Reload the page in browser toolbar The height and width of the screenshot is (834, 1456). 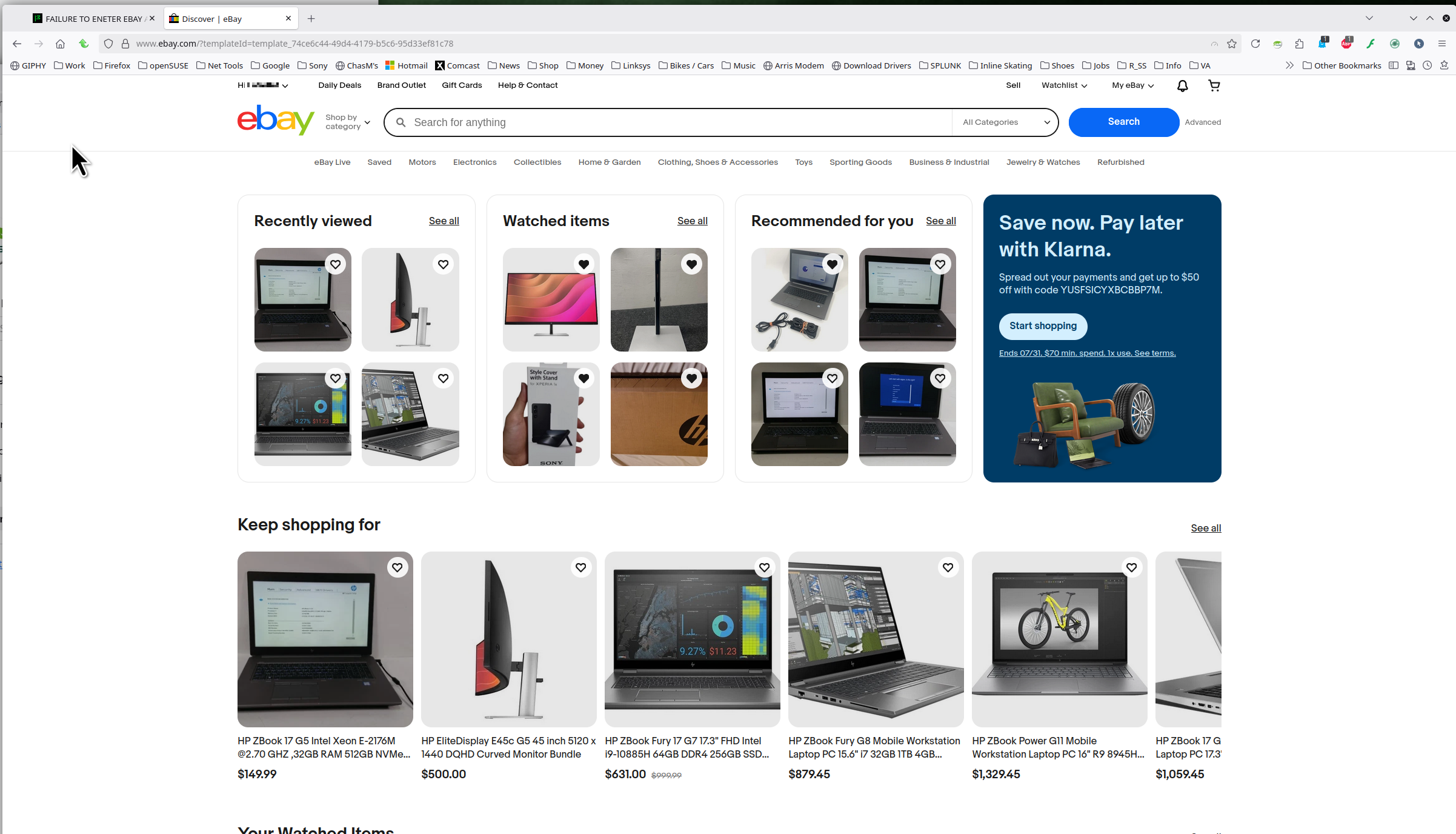pyautogui.click(x=1255, y=44)
